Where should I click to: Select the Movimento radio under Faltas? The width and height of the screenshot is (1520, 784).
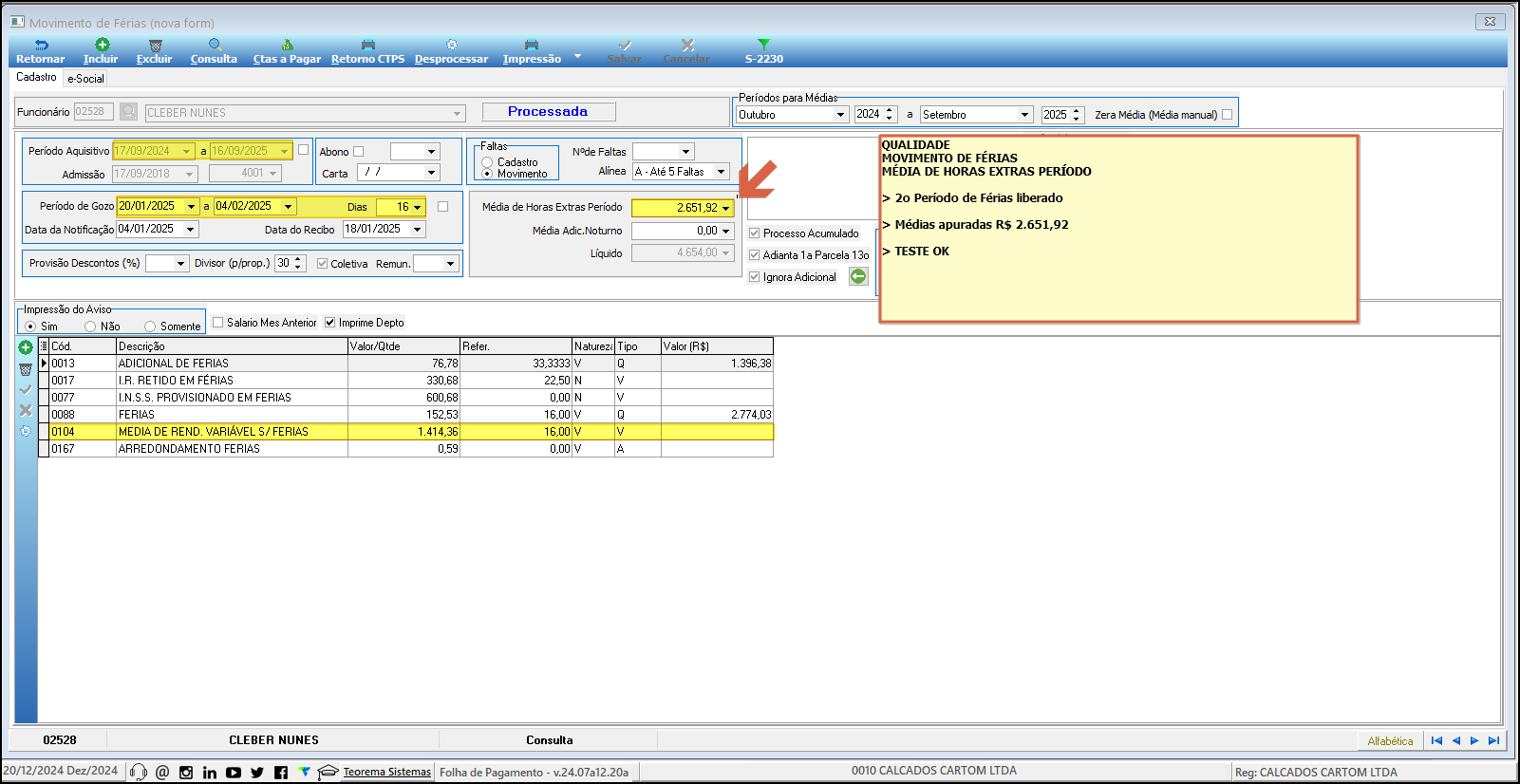[x=487, y=174]
